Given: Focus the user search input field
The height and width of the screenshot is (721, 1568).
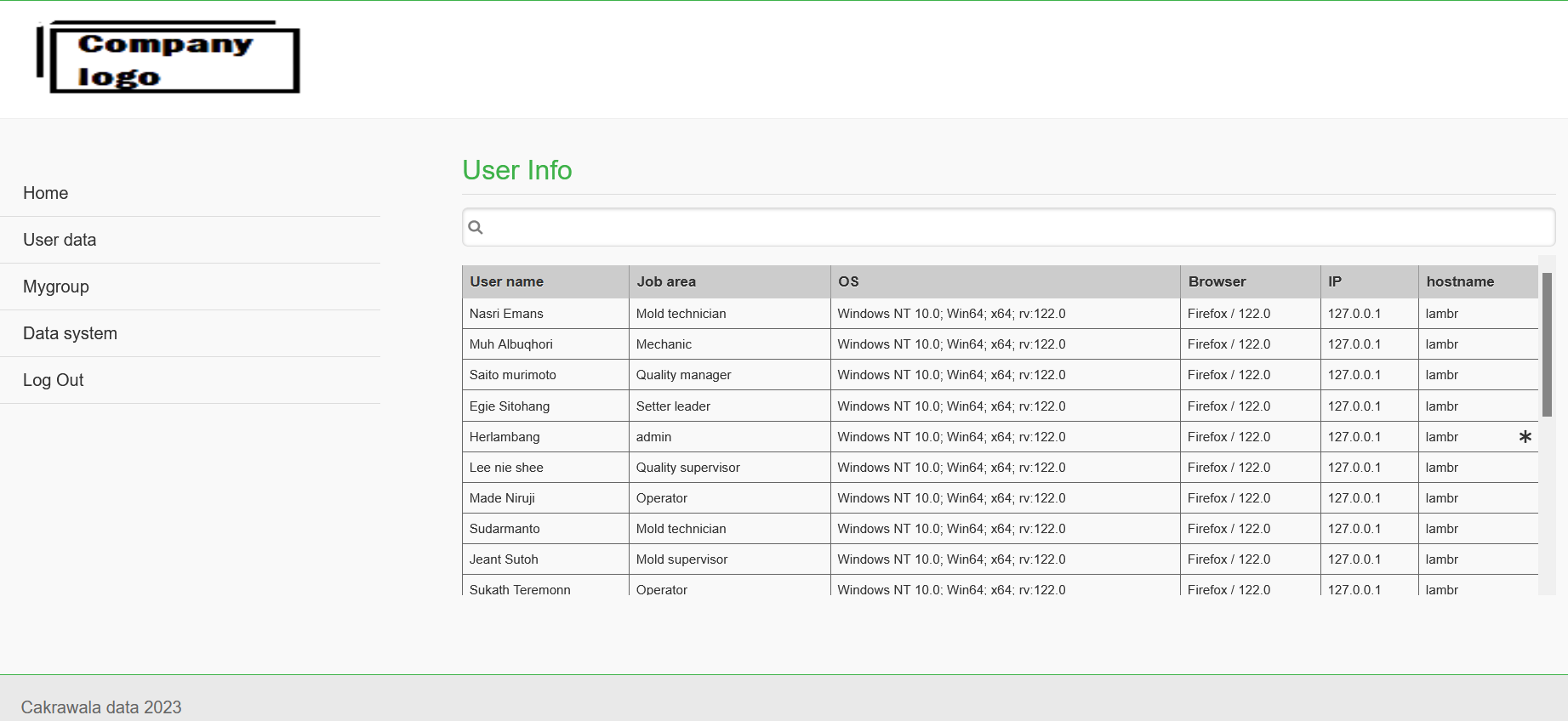Looking at the screenshot, I should click(x=1012, y=227).
